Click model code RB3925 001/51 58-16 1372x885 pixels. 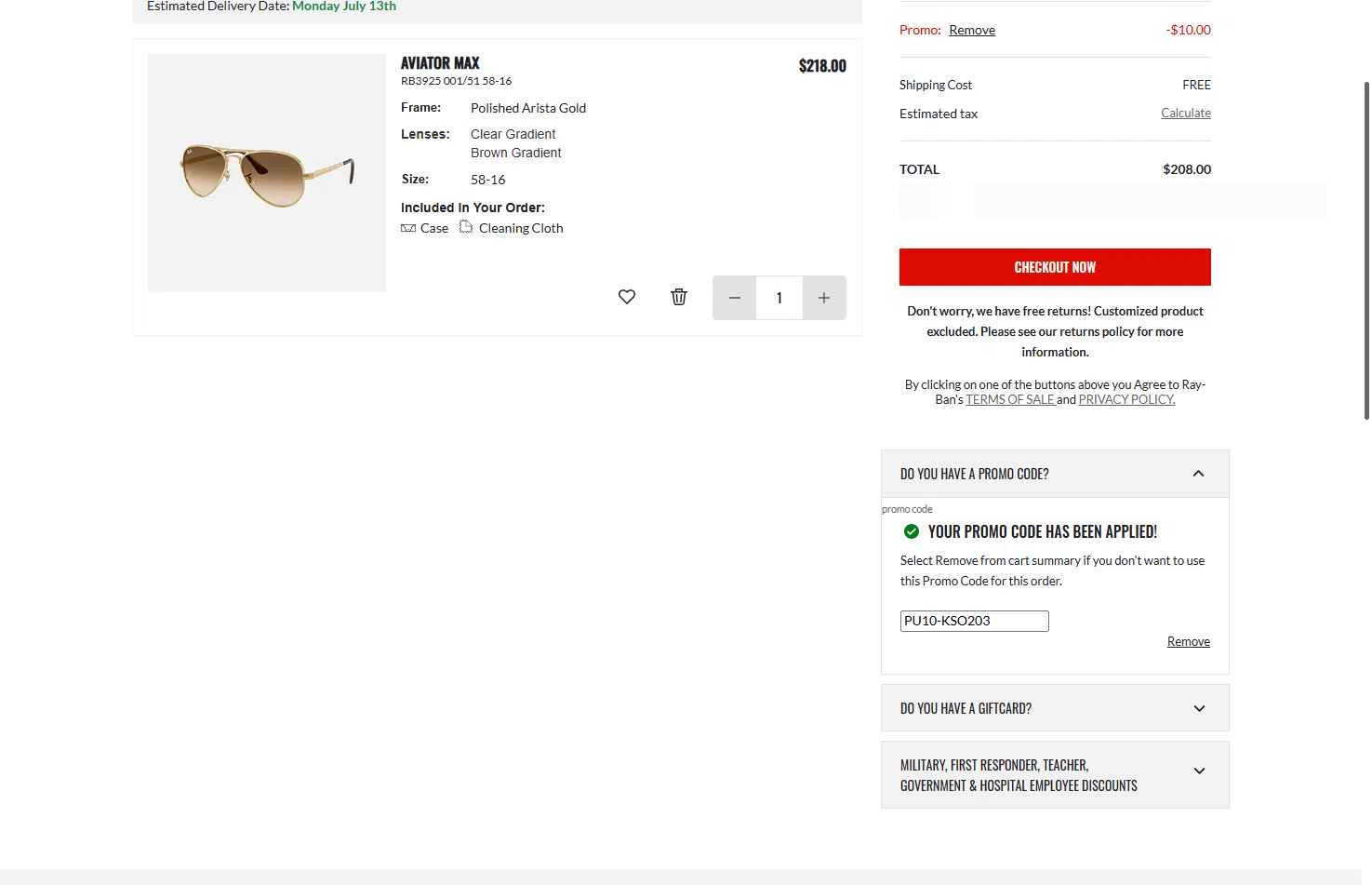(x=456, y=81)
